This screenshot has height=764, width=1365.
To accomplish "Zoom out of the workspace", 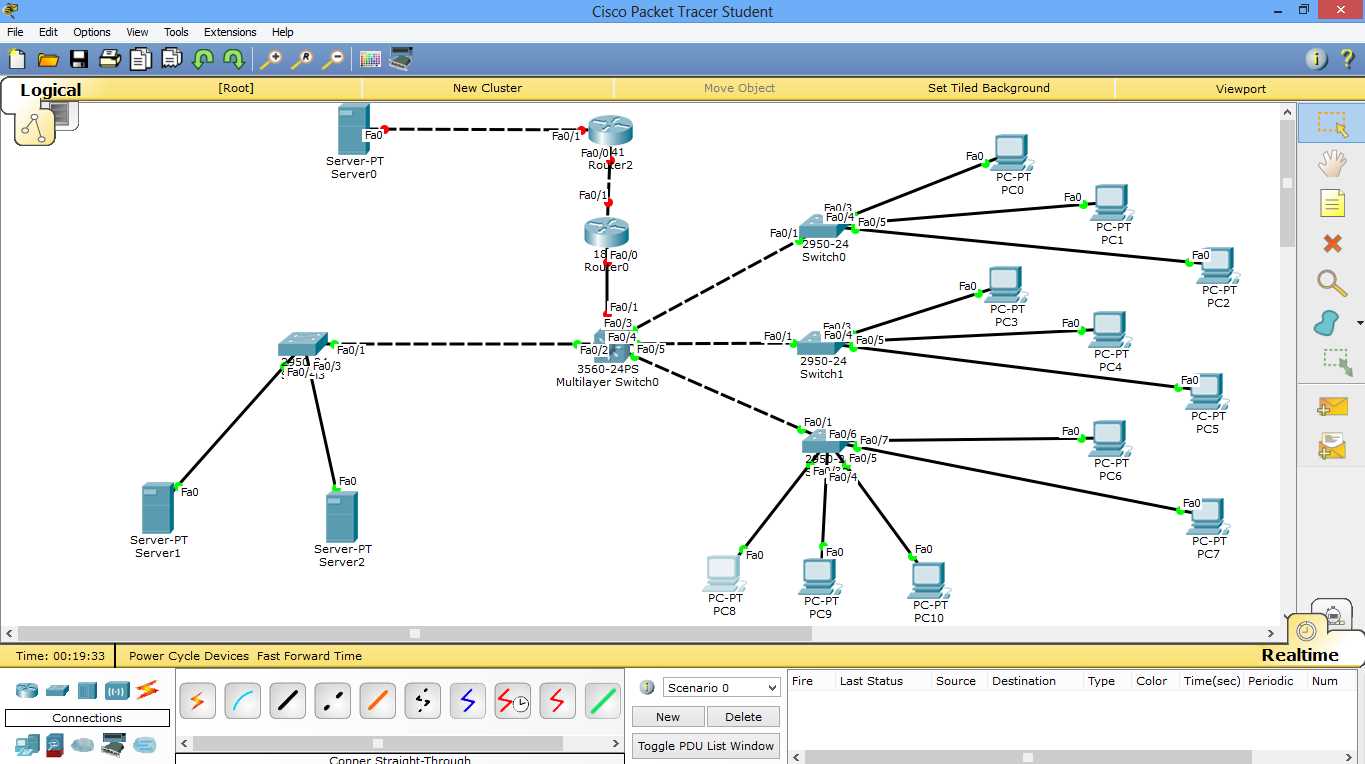I will 333,59.
